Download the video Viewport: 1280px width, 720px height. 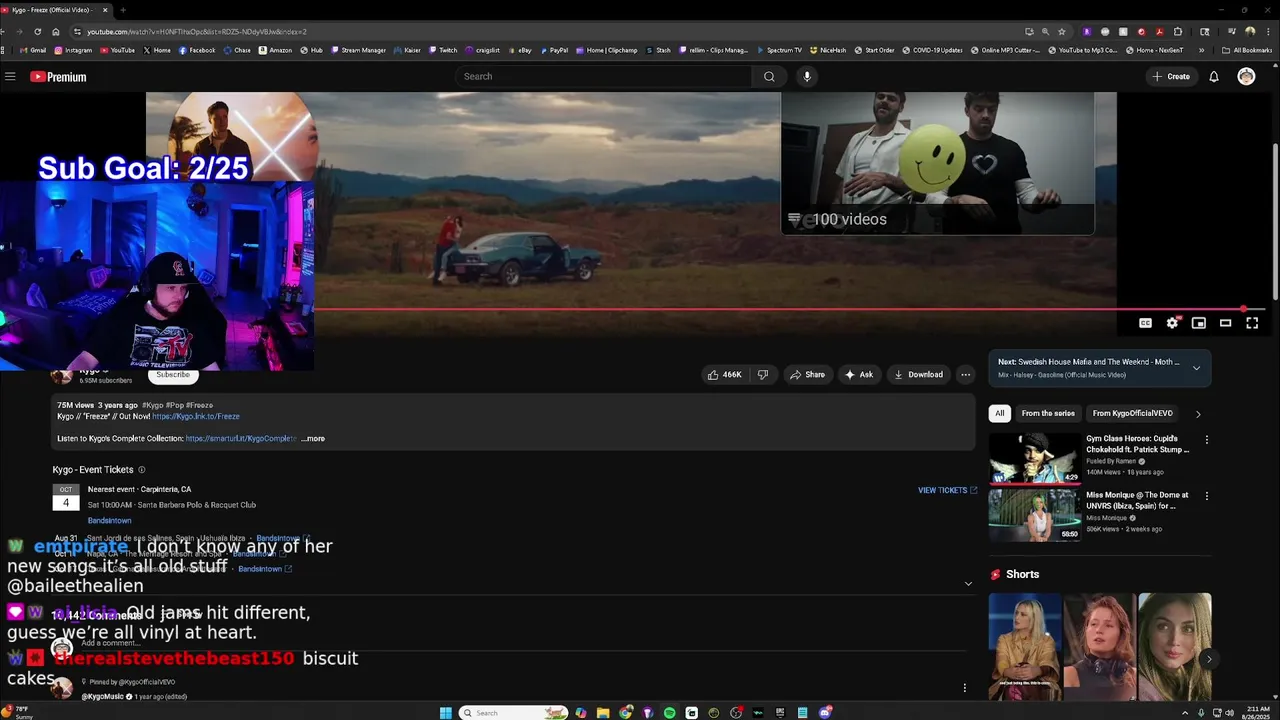coord(918,375)
